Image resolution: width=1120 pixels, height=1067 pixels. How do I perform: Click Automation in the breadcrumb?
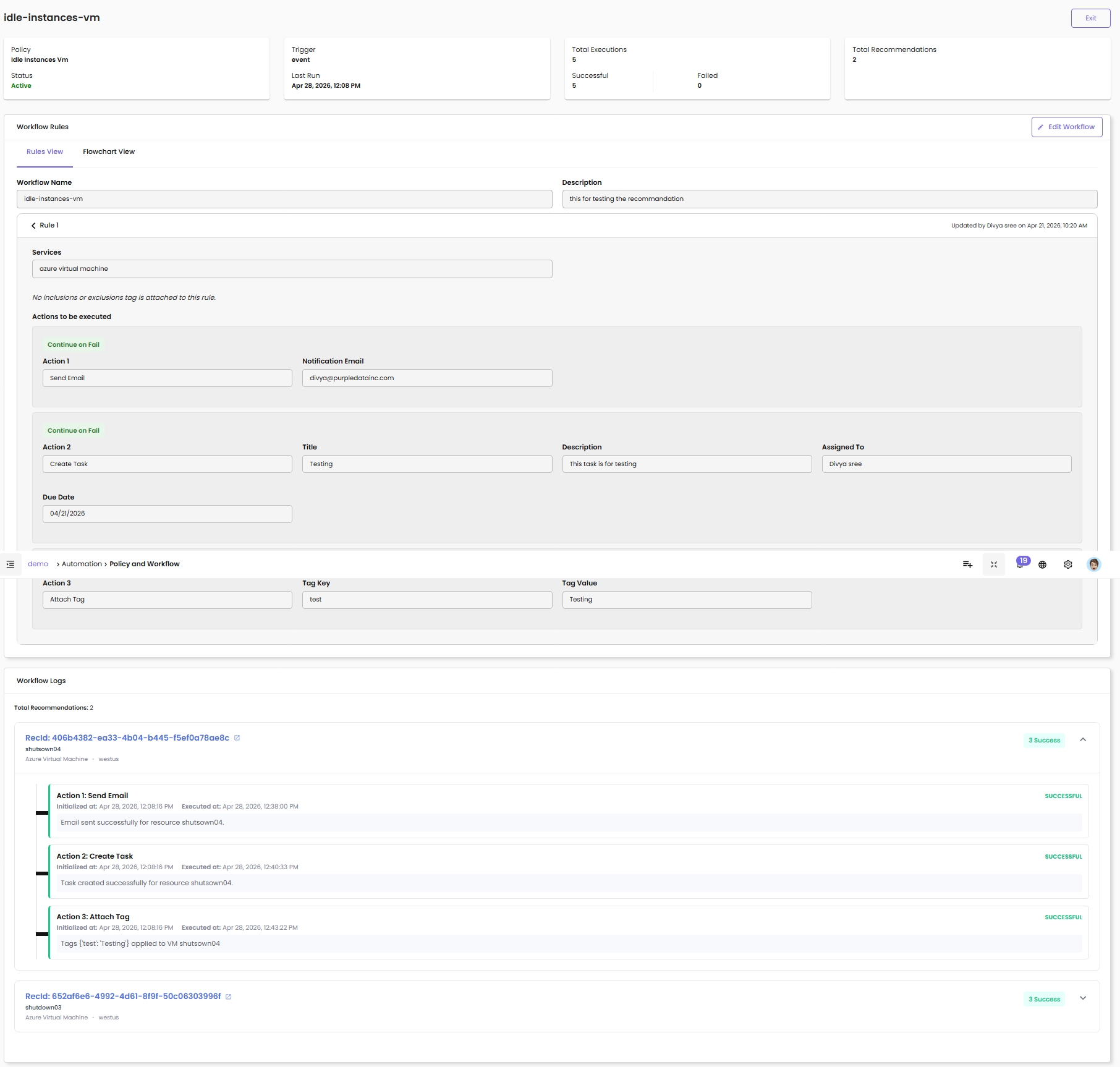(x=82, y=564)
